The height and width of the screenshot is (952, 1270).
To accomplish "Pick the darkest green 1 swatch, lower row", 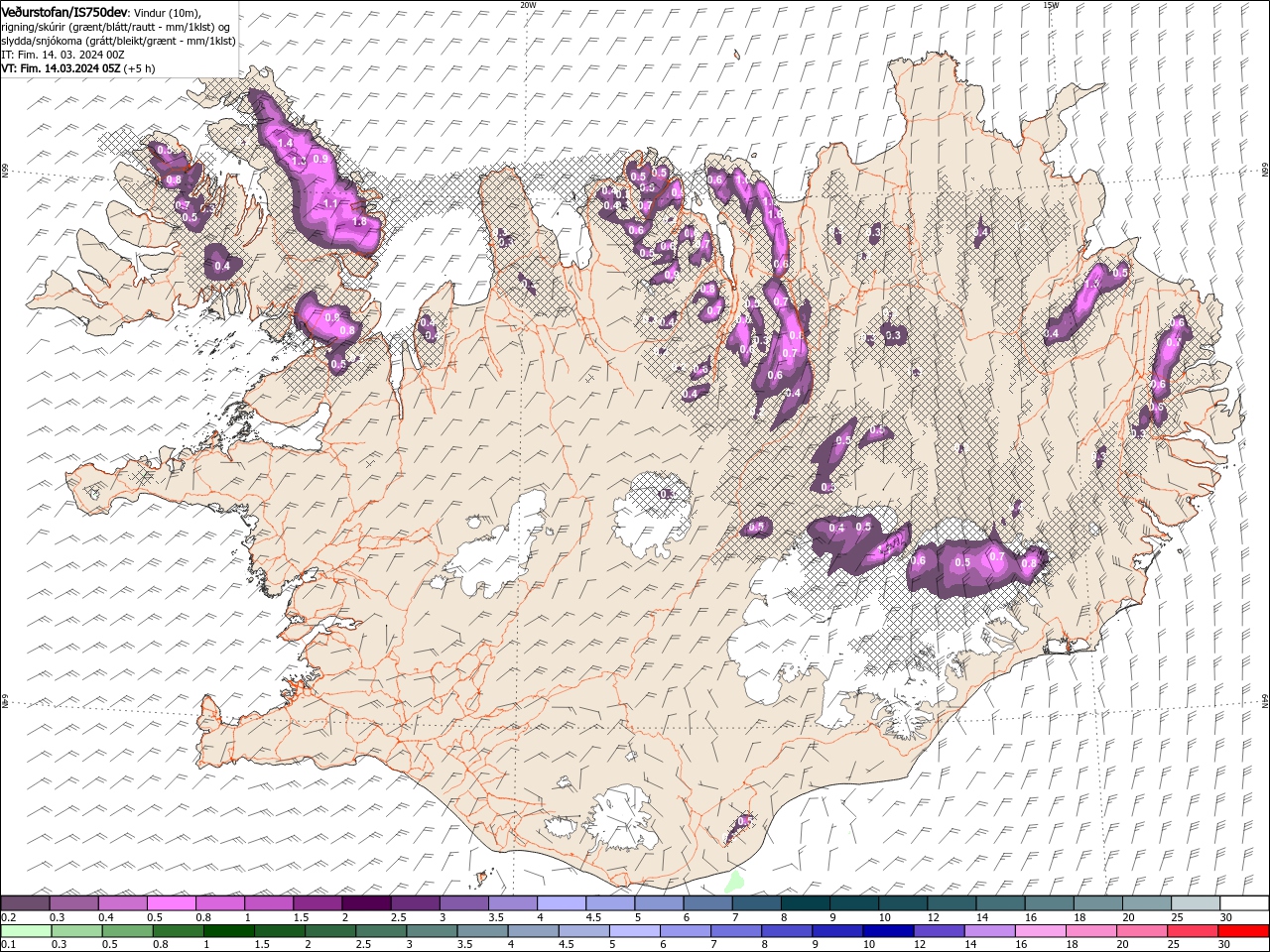I will (x=228, y=931).
